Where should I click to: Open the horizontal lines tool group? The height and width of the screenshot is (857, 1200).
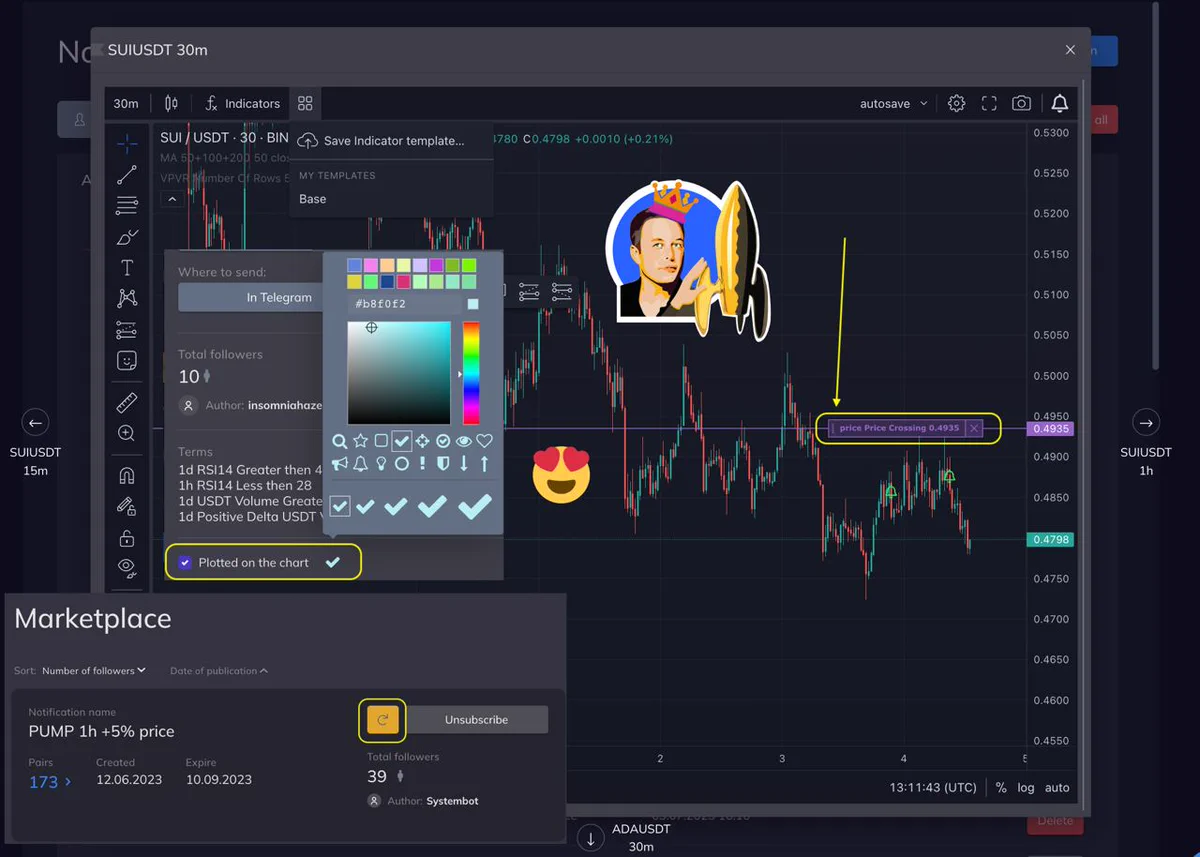[127, 206]
